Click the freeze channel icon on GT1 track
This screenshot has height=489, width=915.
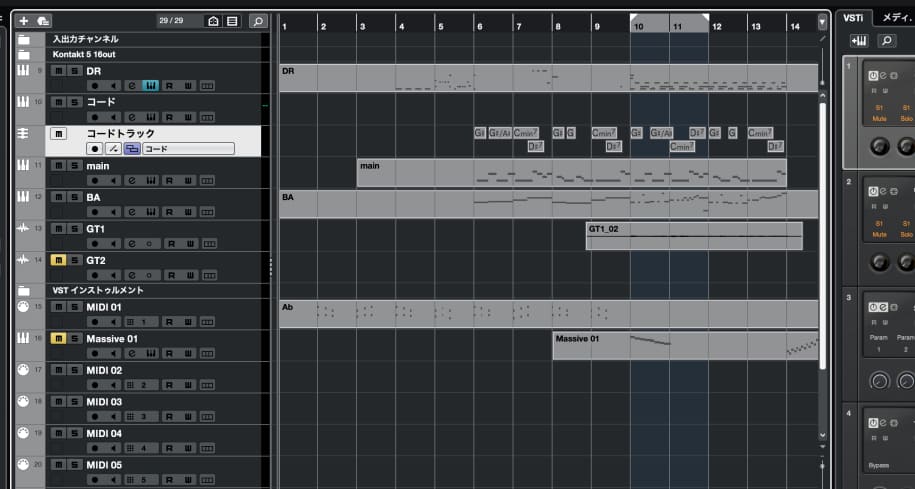[150, 244]
